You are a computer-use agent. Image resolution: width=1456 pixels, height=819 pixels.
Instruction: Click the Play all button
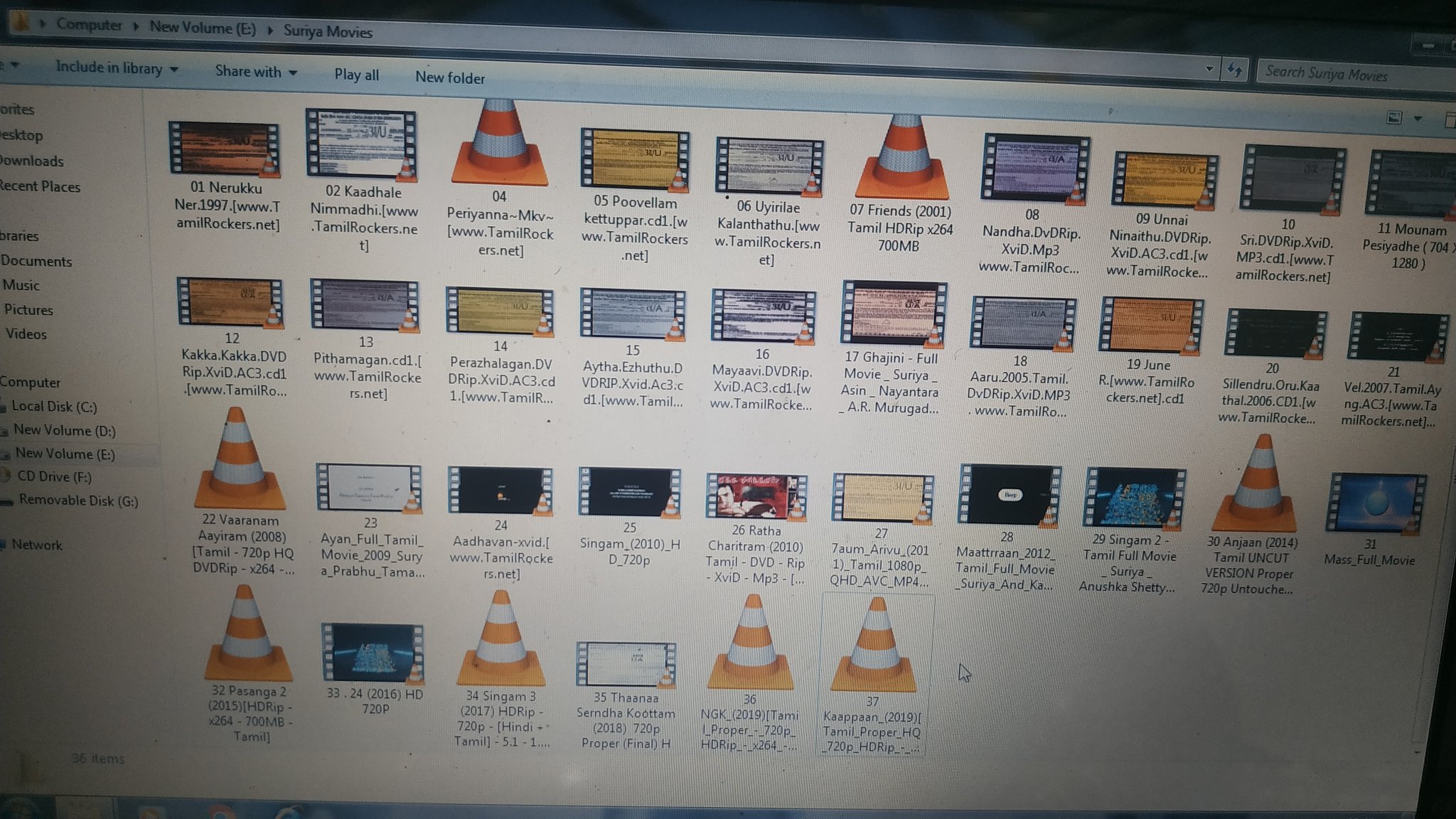(356, 75)
